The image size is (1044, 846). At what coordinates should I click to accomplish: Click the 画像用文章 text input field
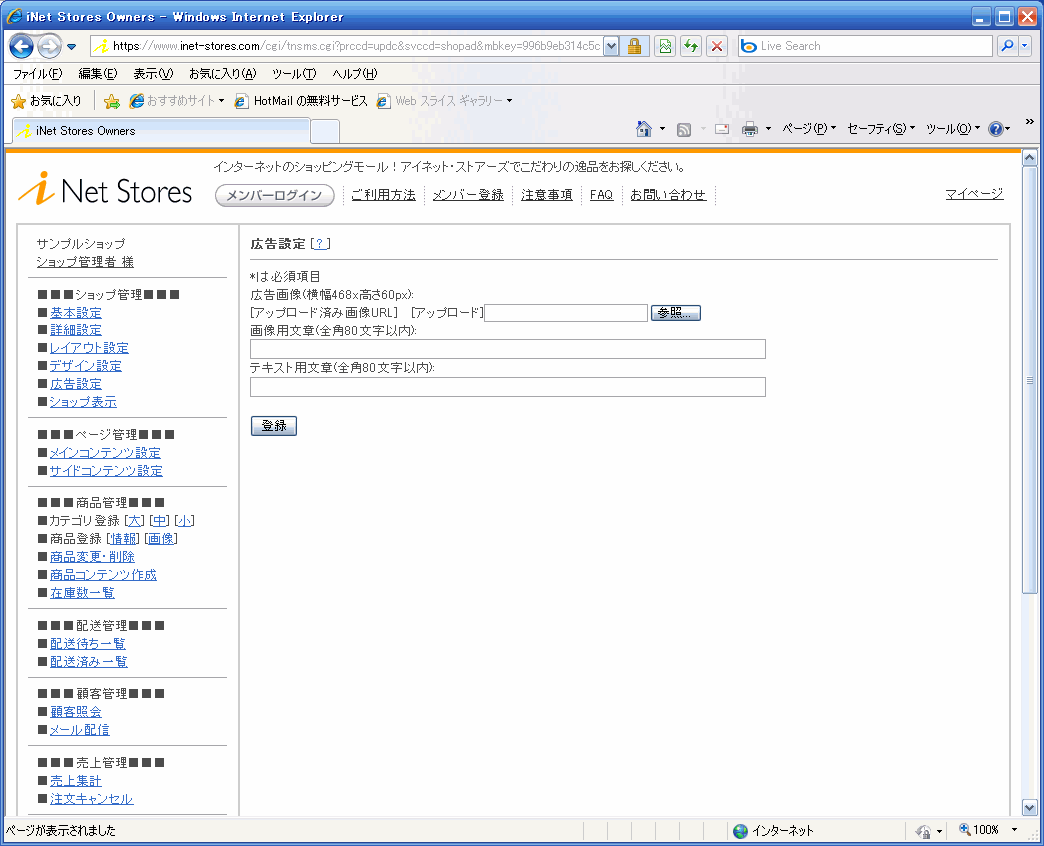507,349
